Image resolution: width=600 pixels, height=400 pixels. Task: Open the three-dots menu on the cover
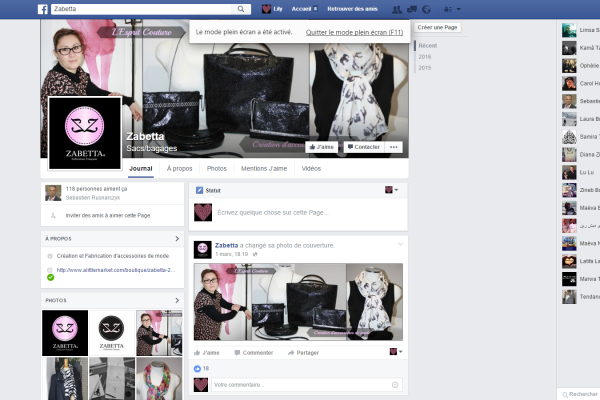coord(394,147)
